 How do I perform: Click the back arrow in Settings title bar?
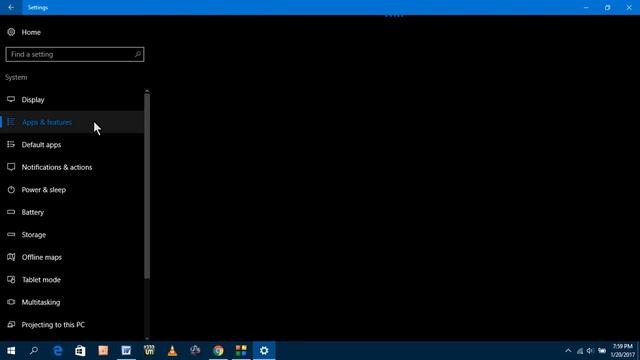(x=11, y=7)
